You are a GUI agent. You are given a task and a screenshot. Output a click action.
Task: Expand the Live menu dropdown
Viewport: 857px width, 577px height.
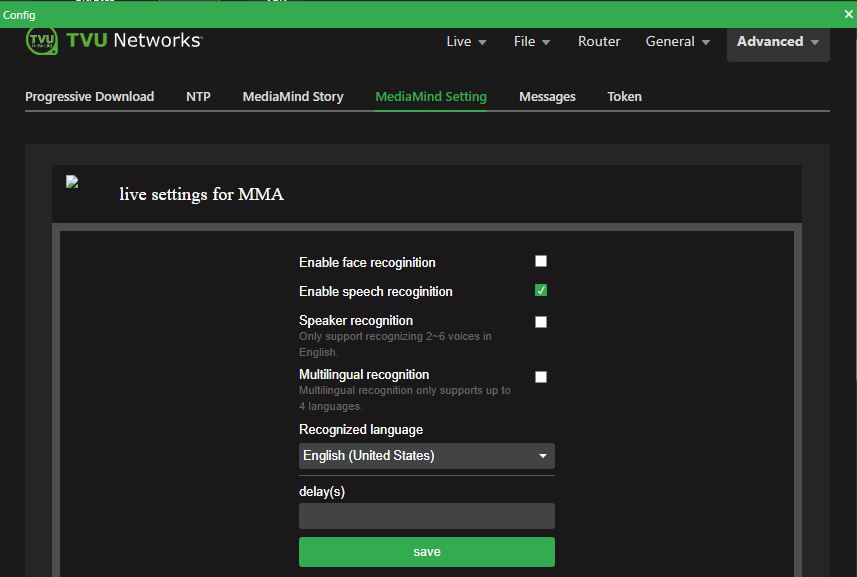pyautogui.click(x=465, y=41)
